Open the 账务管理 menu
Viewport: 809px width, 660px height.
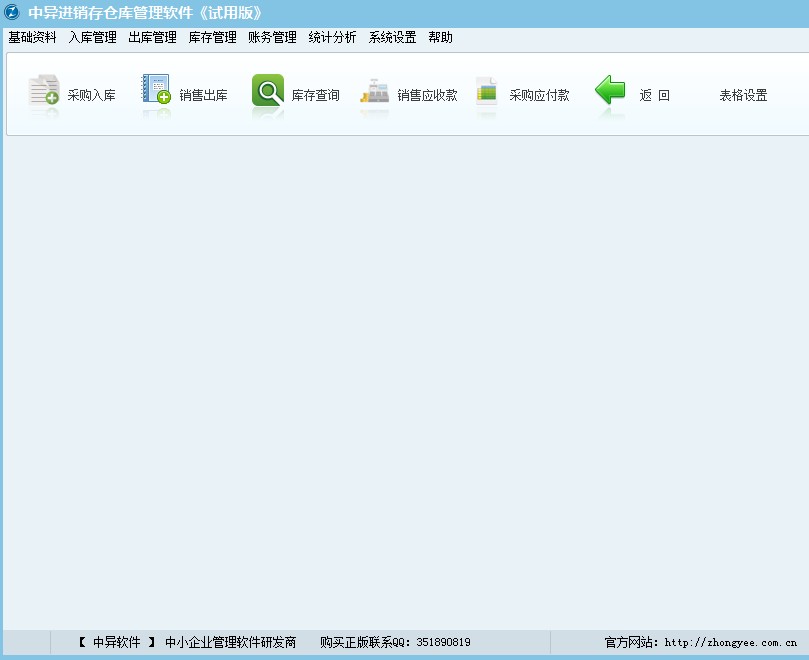(x=271, y=37)
